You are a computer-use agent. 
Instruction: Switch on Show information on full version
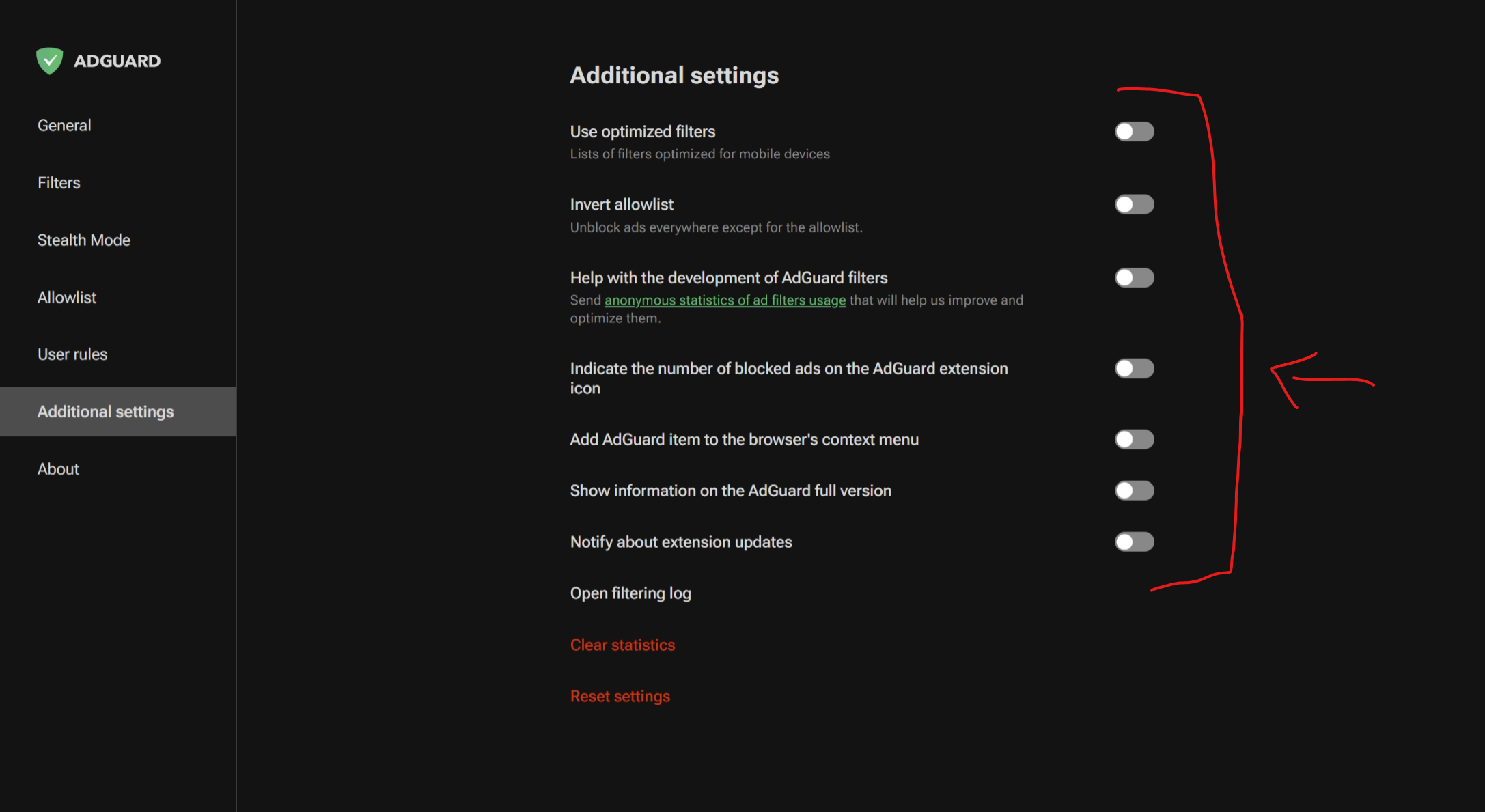point(1134,490)
